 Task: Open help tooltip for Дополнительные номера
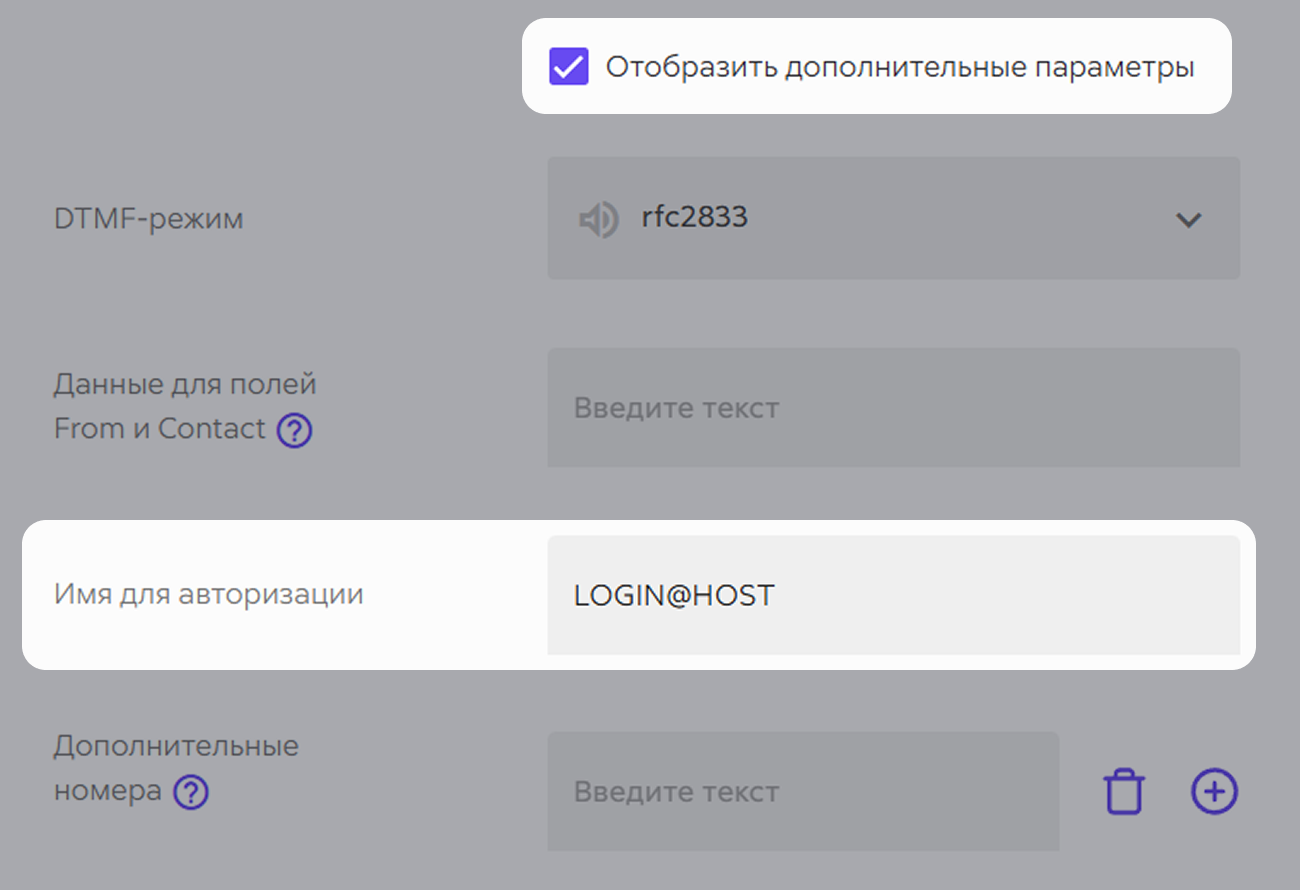click(x=191, y=793)
